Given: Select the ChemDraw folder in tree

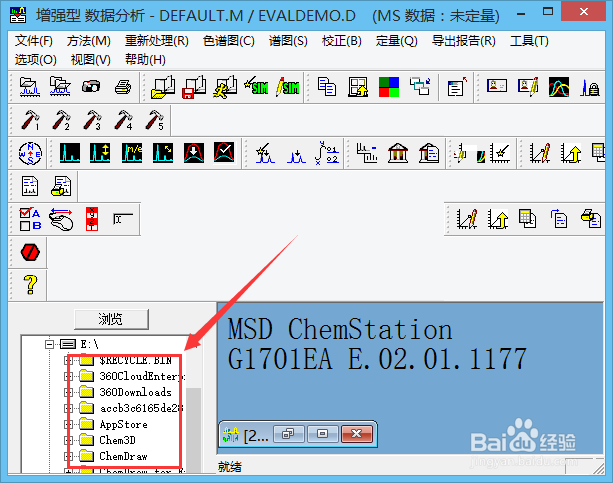Looking at the screenshot, I should (x=123, y=456).
